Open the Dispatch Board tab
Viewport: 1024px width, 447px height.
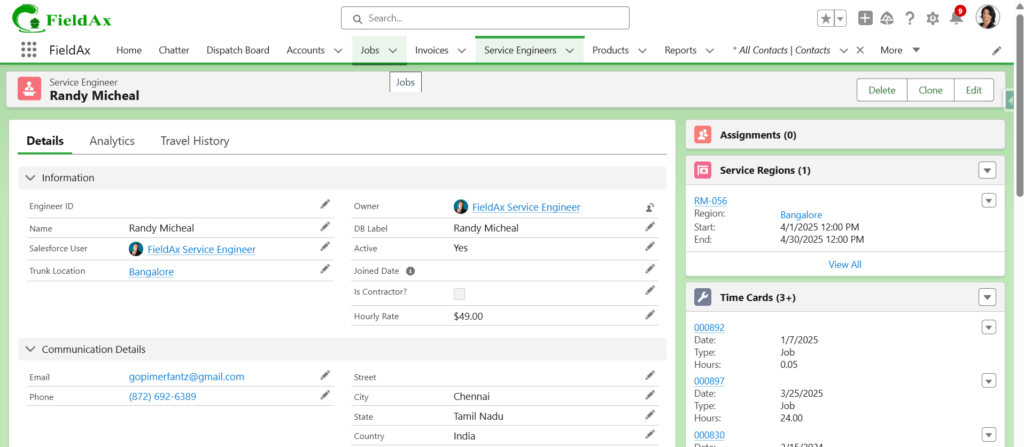pos(238,50)
